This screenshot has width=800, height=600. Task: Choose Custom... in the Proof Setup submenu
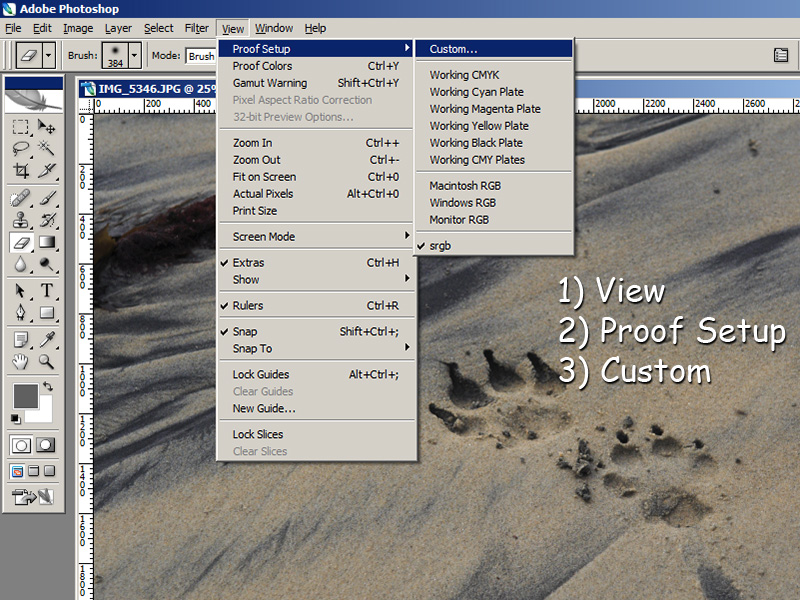(494, 48)
